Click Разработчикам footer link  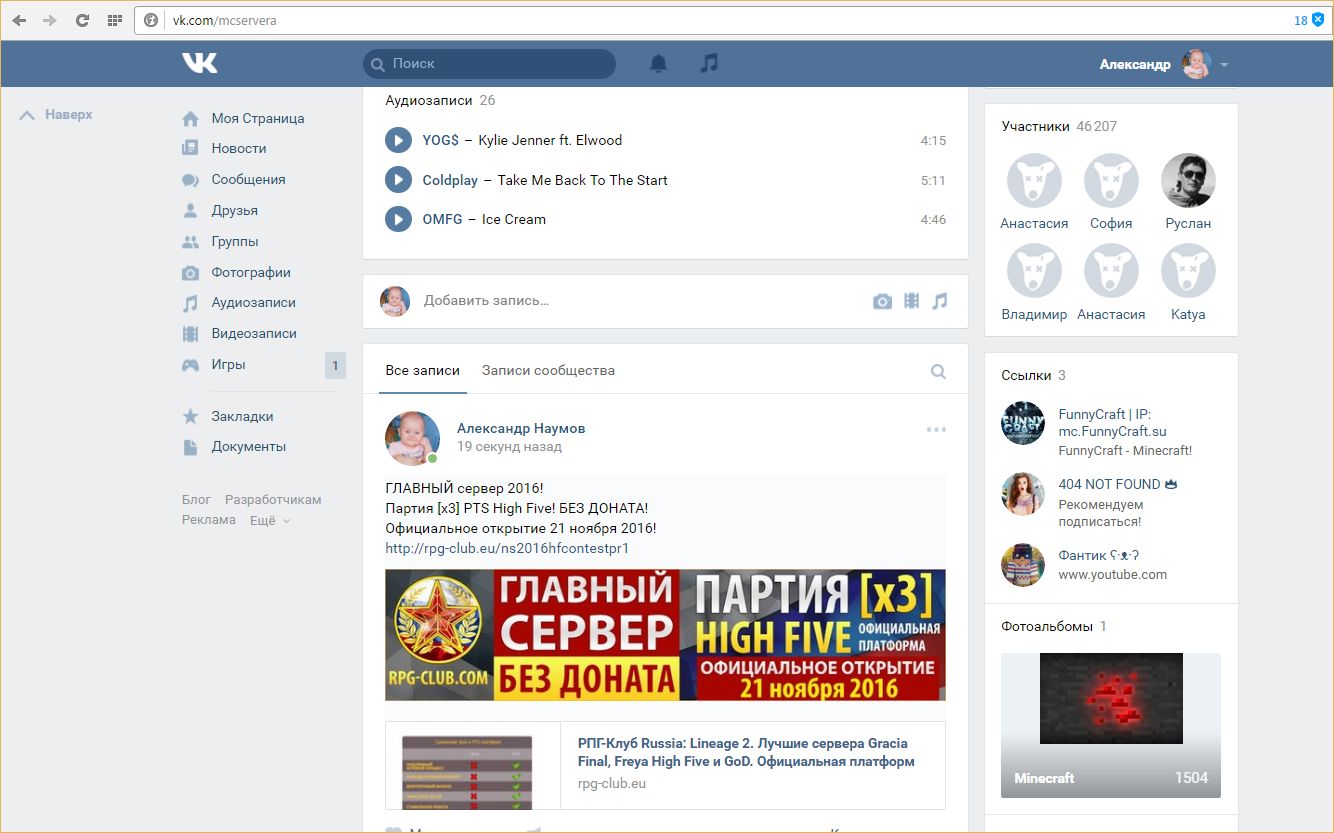[x=273, y=499]
